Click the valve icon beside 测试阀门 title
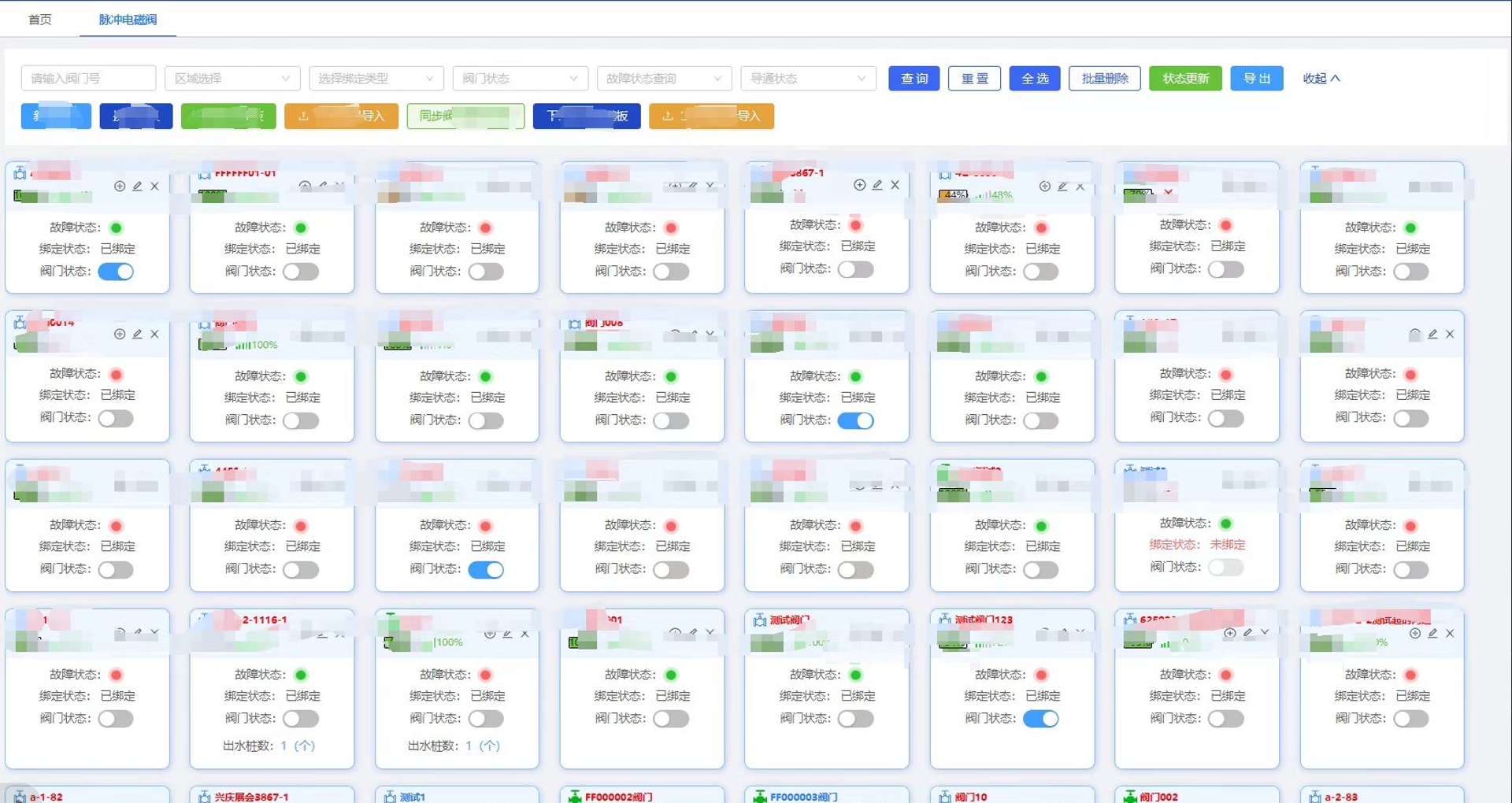1512x803 pixels. [x=759, y=620]
